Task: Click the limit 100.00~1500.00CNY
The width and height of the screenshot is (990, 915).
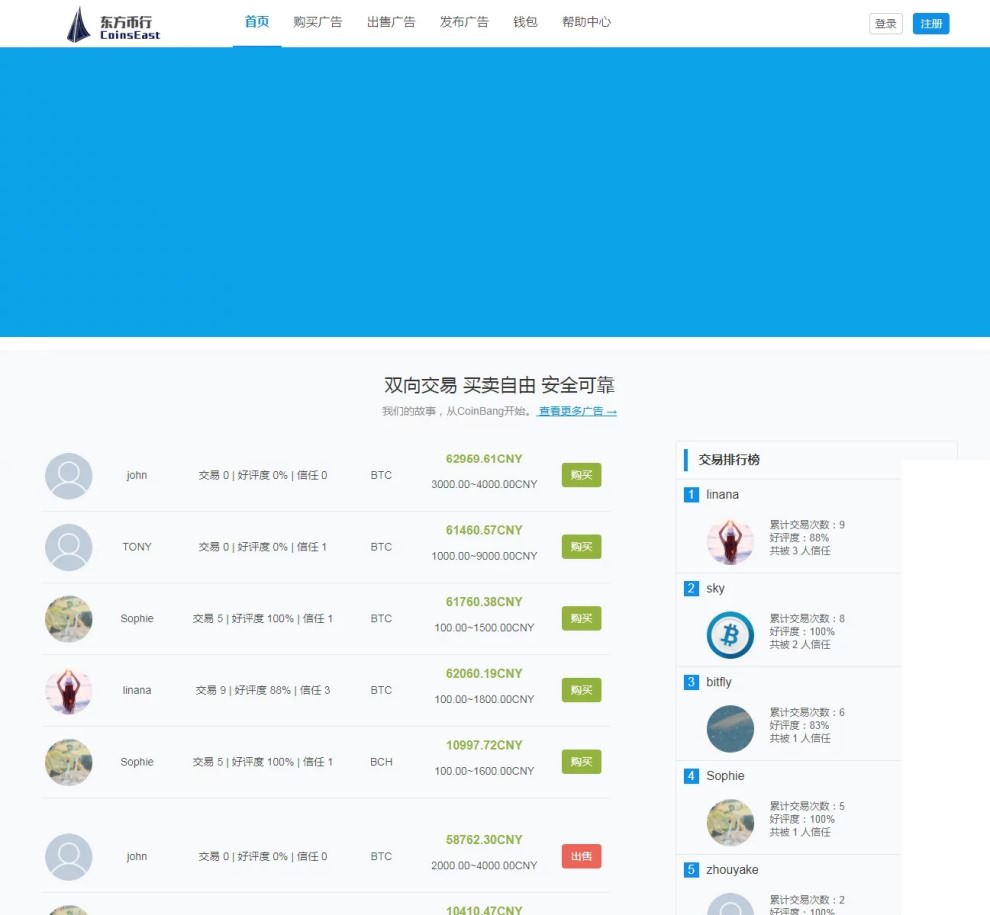Action: pos(484,628)
